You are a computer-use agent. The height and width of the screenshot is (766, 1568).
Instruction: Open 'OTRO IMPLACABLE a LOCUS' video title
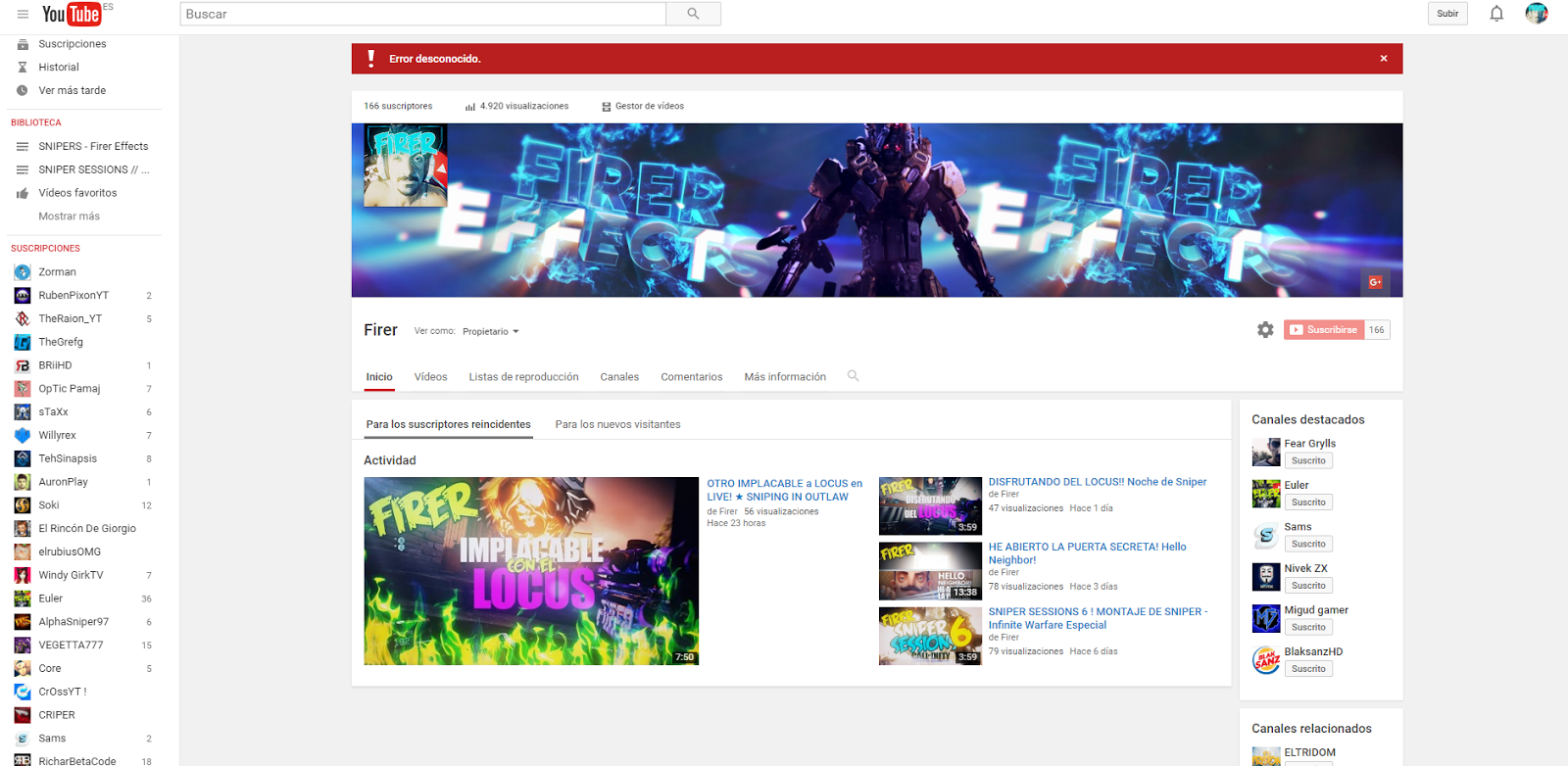tap(785, 490)
